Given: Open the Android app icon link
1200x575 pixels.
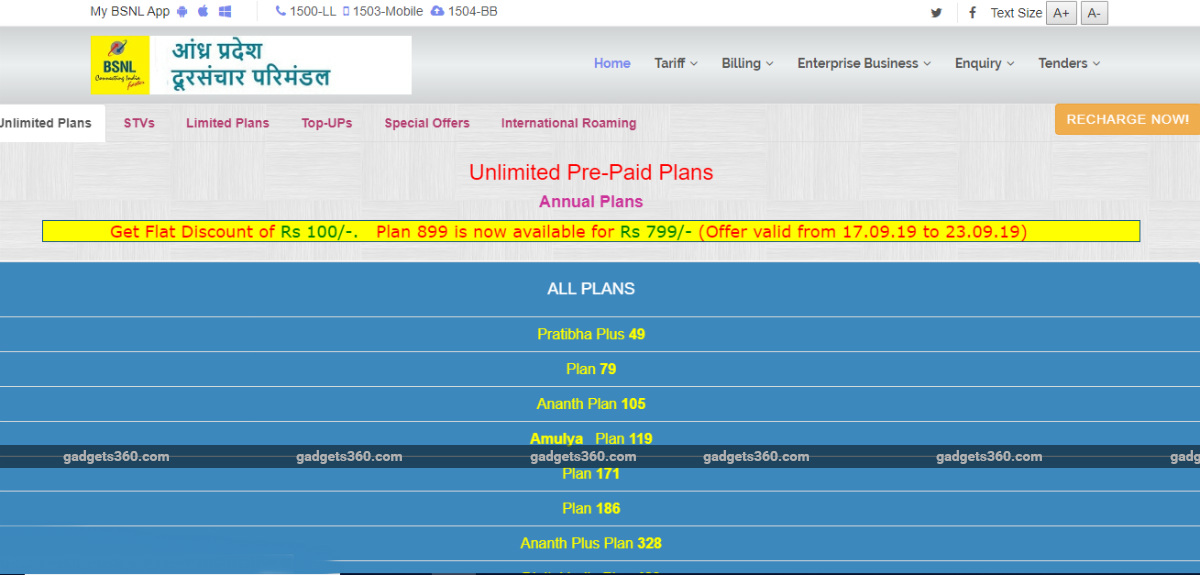Looking at the screenshot, I should point(182,12).
